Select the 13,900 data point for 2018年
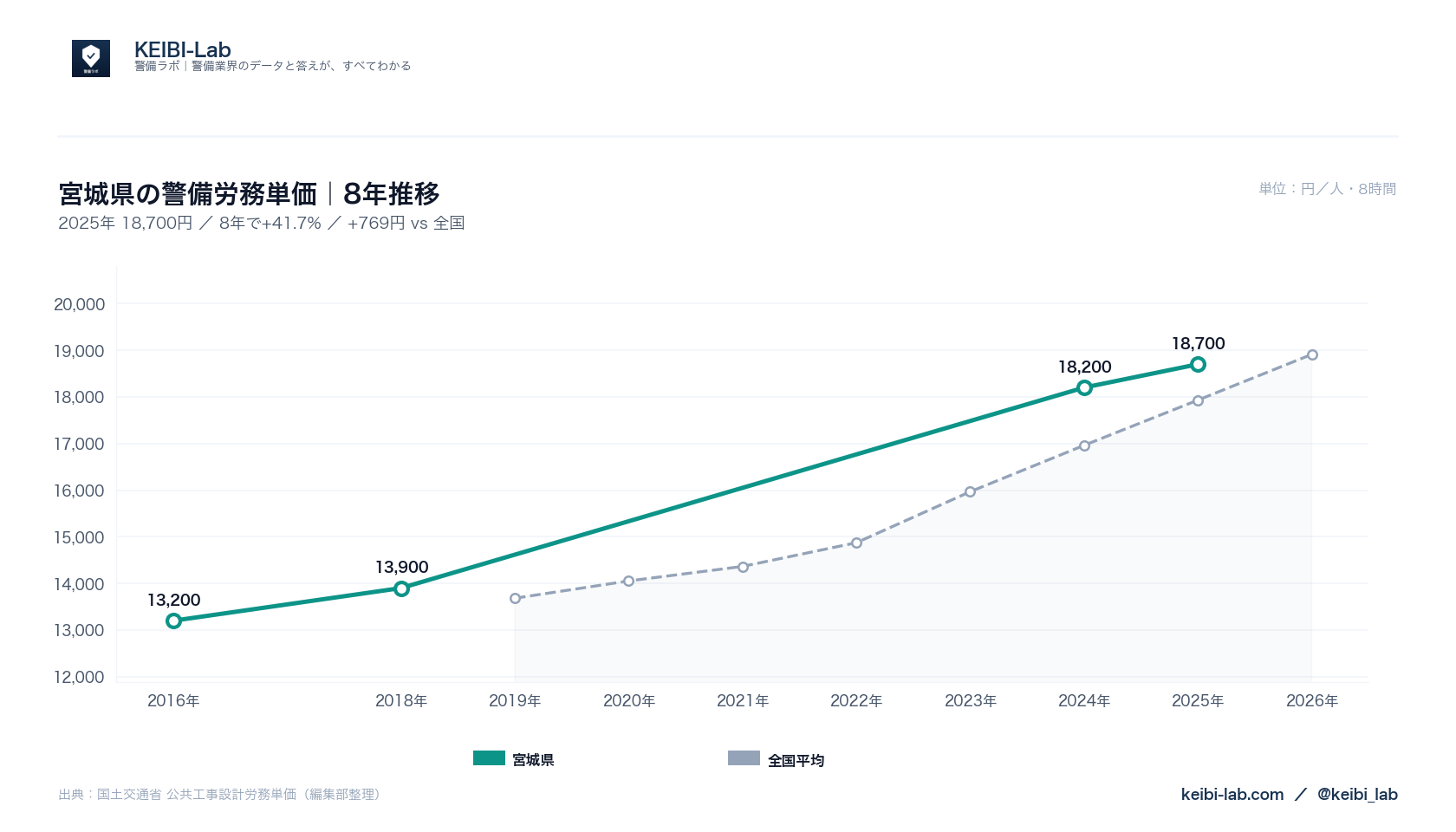 coord(401,588)
